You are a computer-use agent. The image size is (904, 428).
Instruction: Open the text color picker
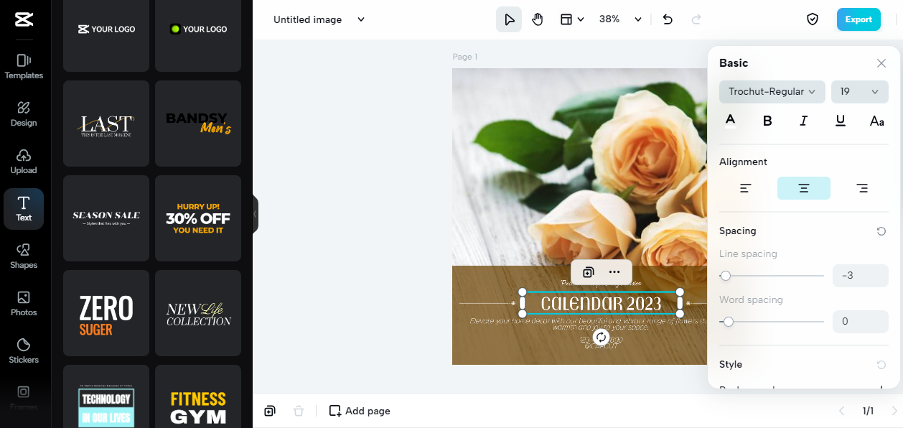pyautogui.click(x=730, y=121)
